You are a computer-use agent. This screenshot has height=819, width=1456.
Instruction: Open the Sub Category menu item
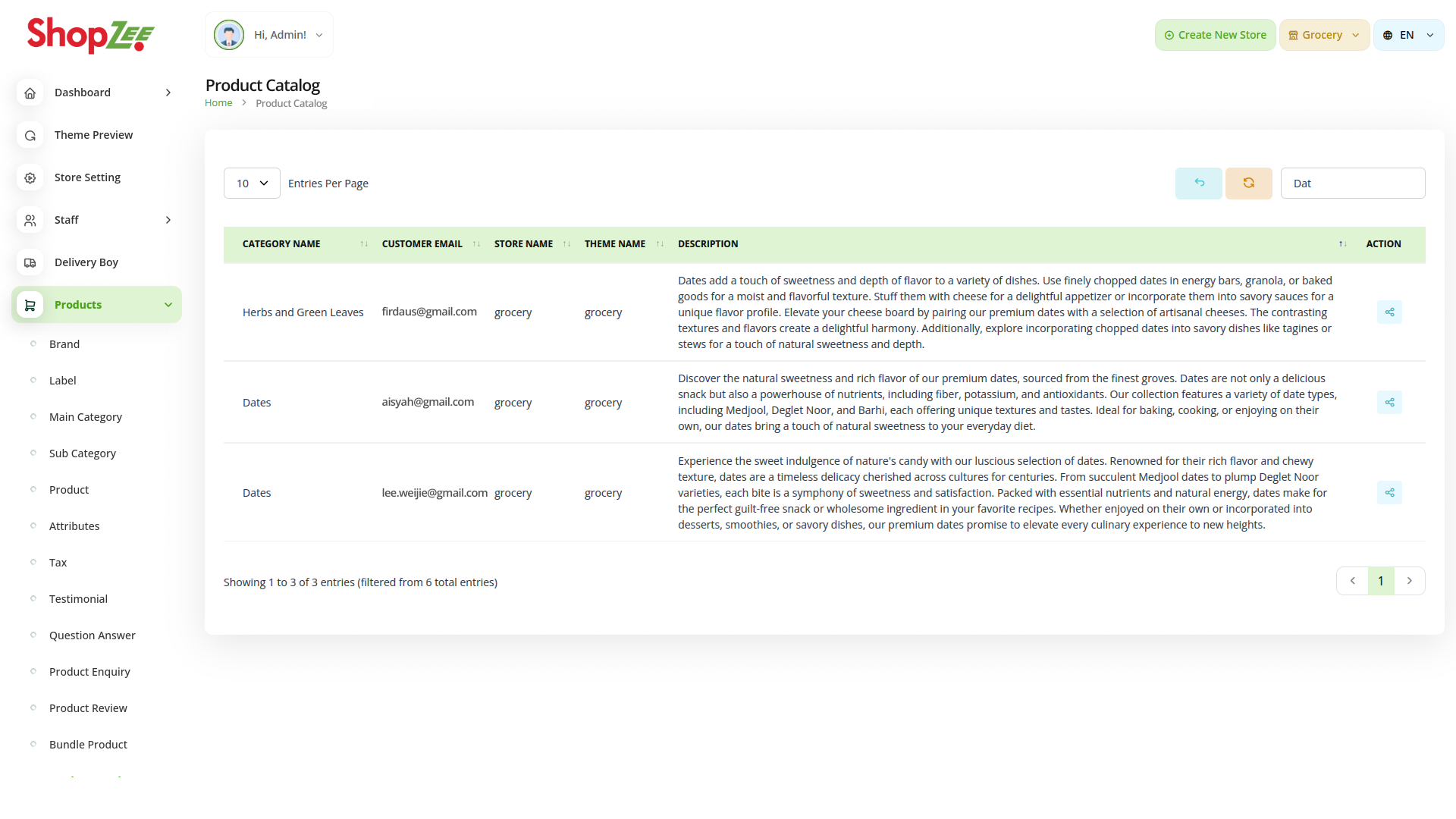point(83,453)
